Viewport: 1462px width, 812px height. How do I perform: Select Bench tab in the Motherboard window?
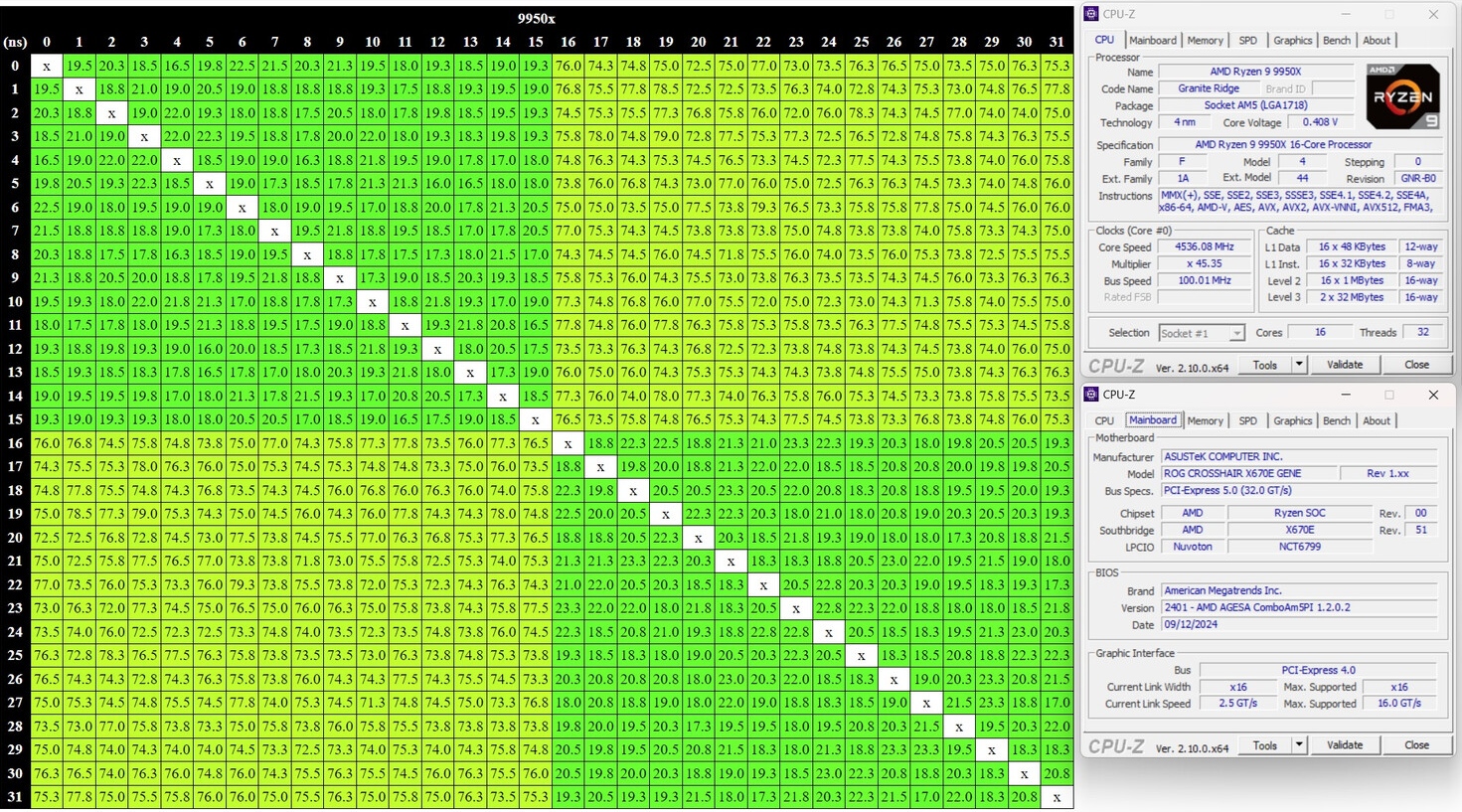(x=1336, y=421)
